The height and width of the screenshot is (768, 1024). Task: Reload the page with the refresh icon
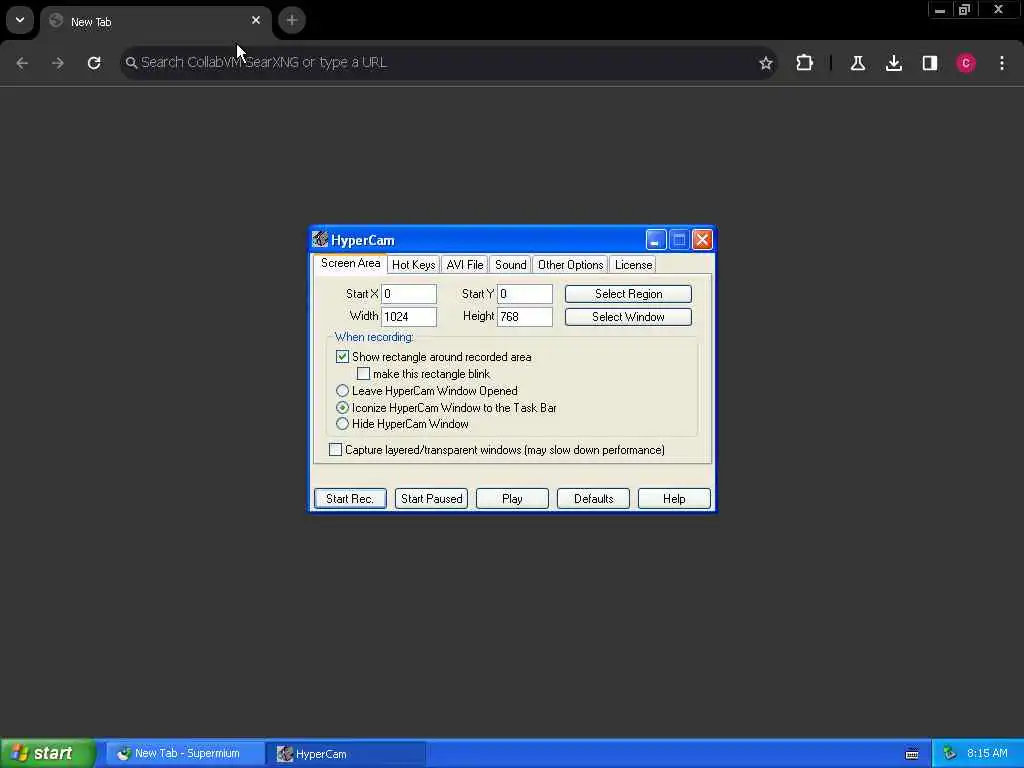[x=94, y=63]
